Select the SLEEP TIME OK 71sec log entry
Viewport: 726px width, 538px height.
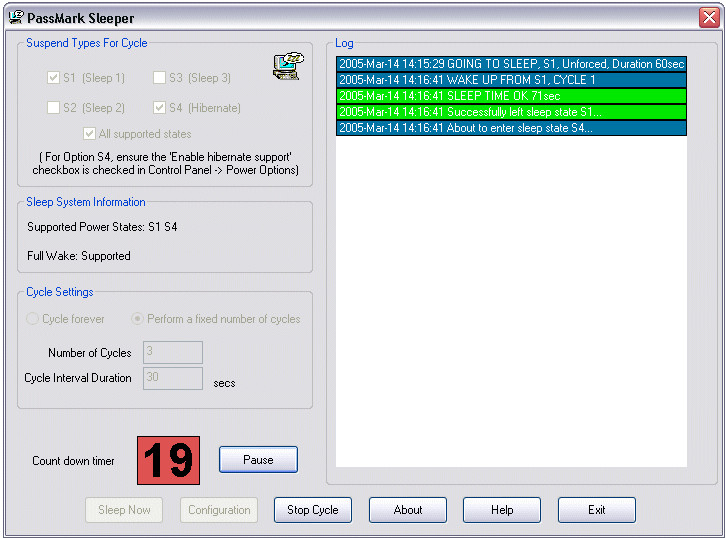511,96
